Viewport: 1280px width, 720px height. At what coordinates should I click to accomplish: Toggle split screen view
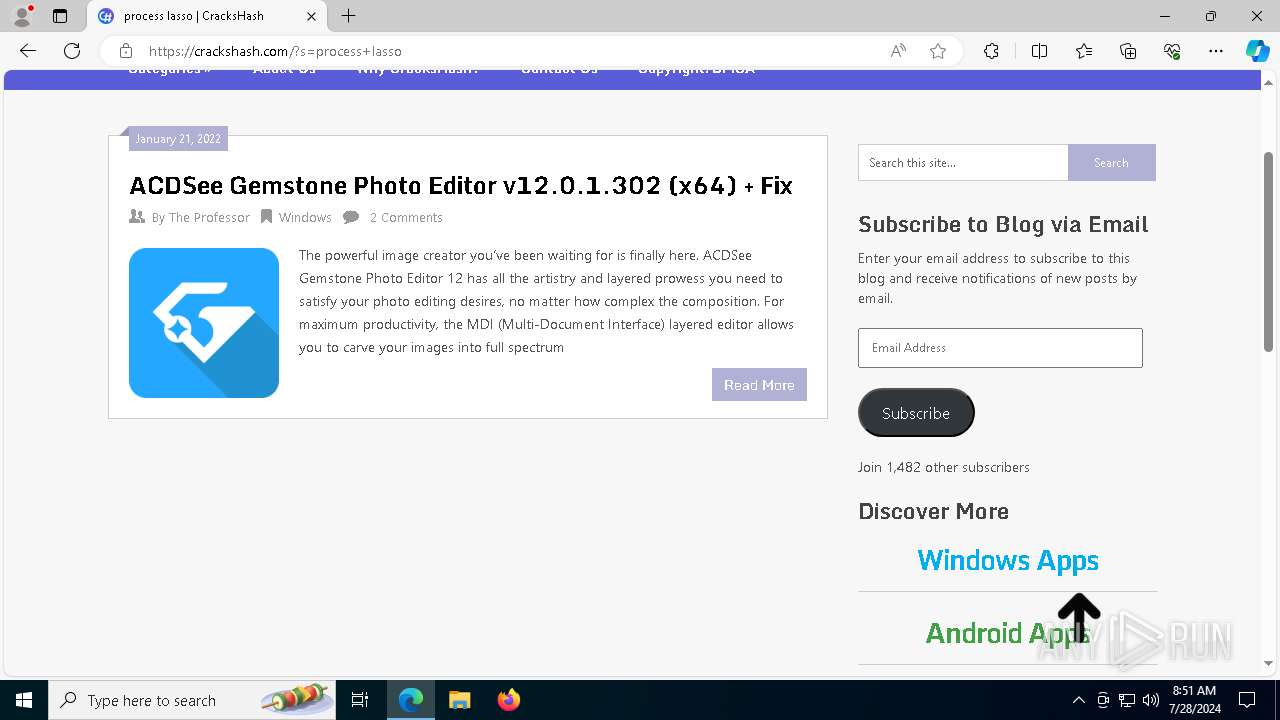click(1039, 51)
